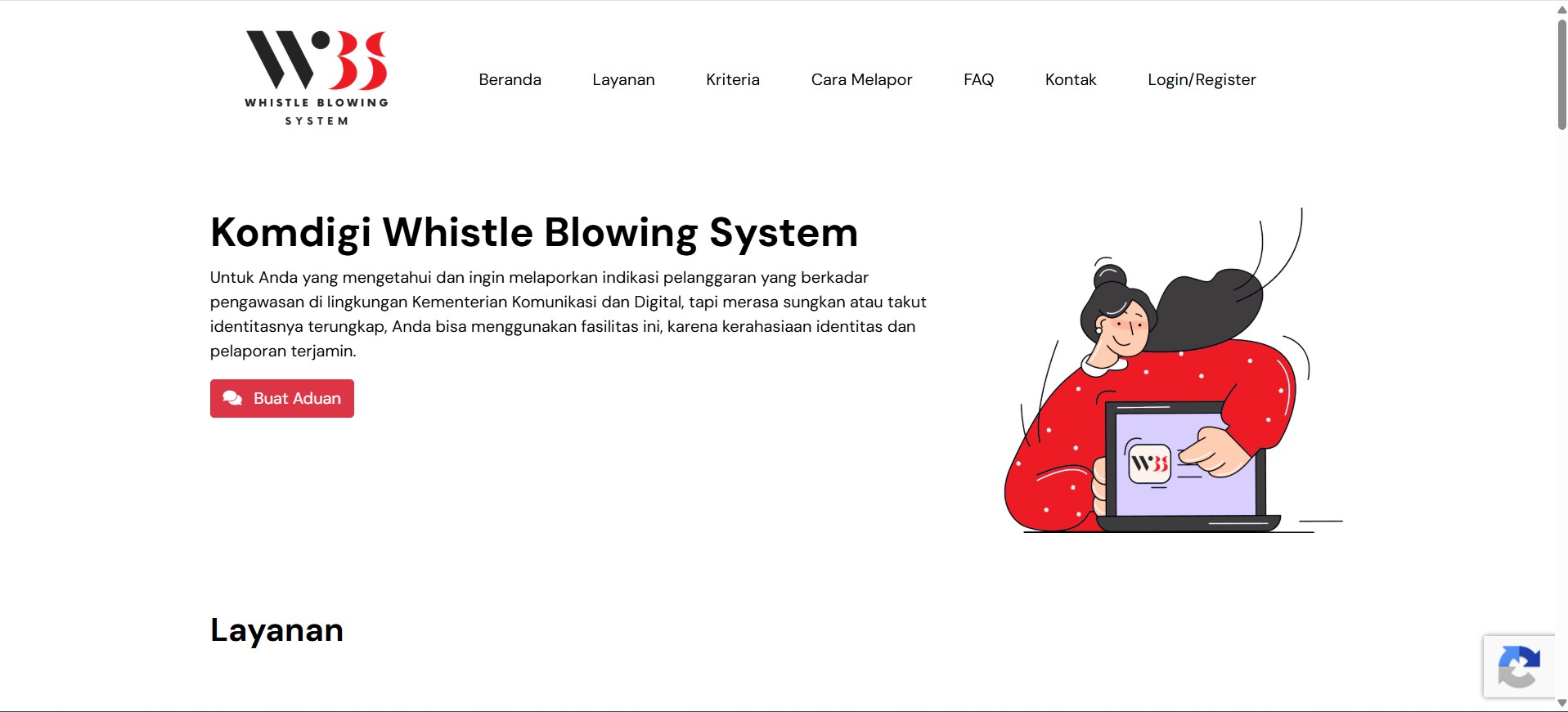
Task: Click the scrollbar up arrow
Action: pyautogui.click(x=1561, y=9)
